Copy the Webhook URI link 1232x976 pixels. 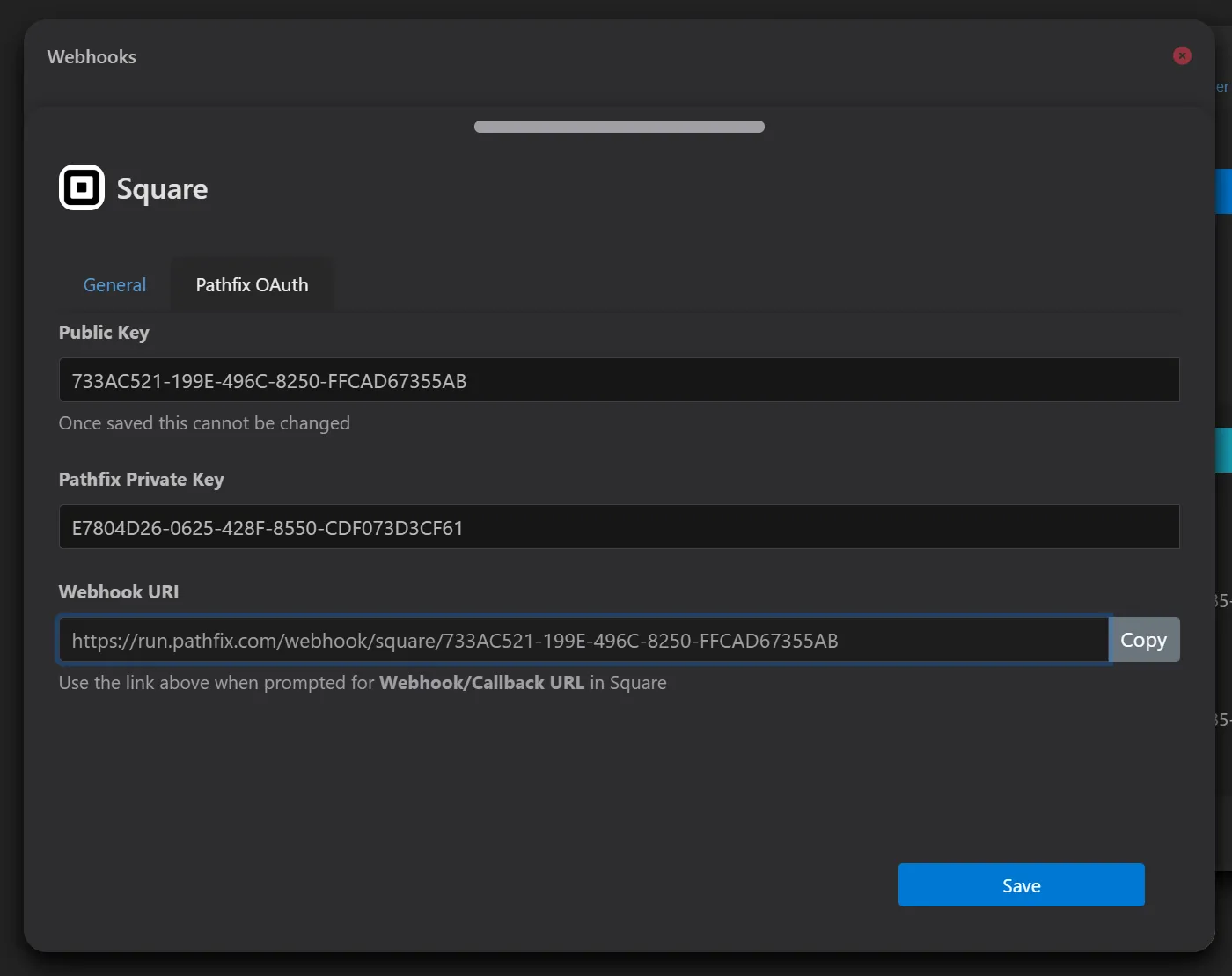pos(1143,640)
